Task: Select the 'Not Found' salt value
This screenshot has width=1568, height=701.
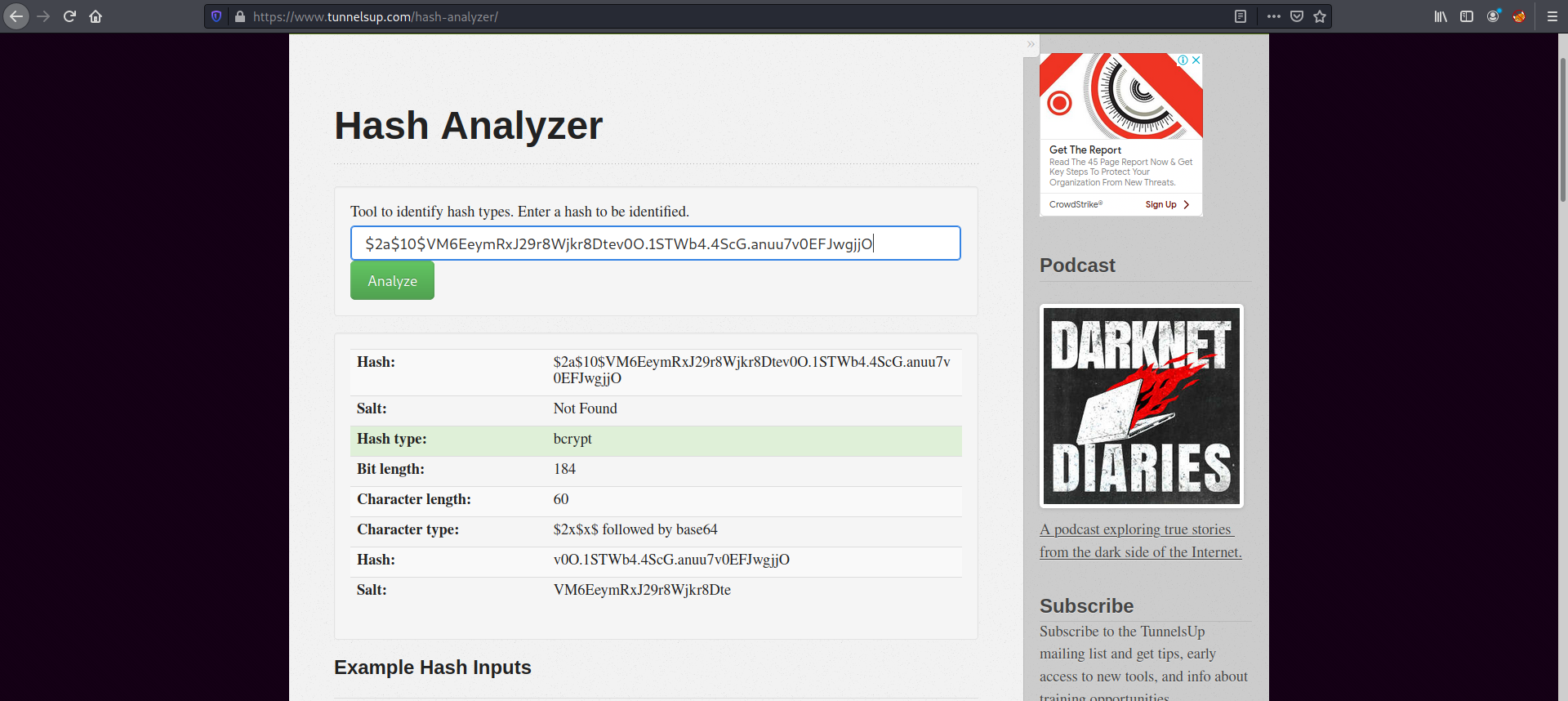Action: coord(585,409)
